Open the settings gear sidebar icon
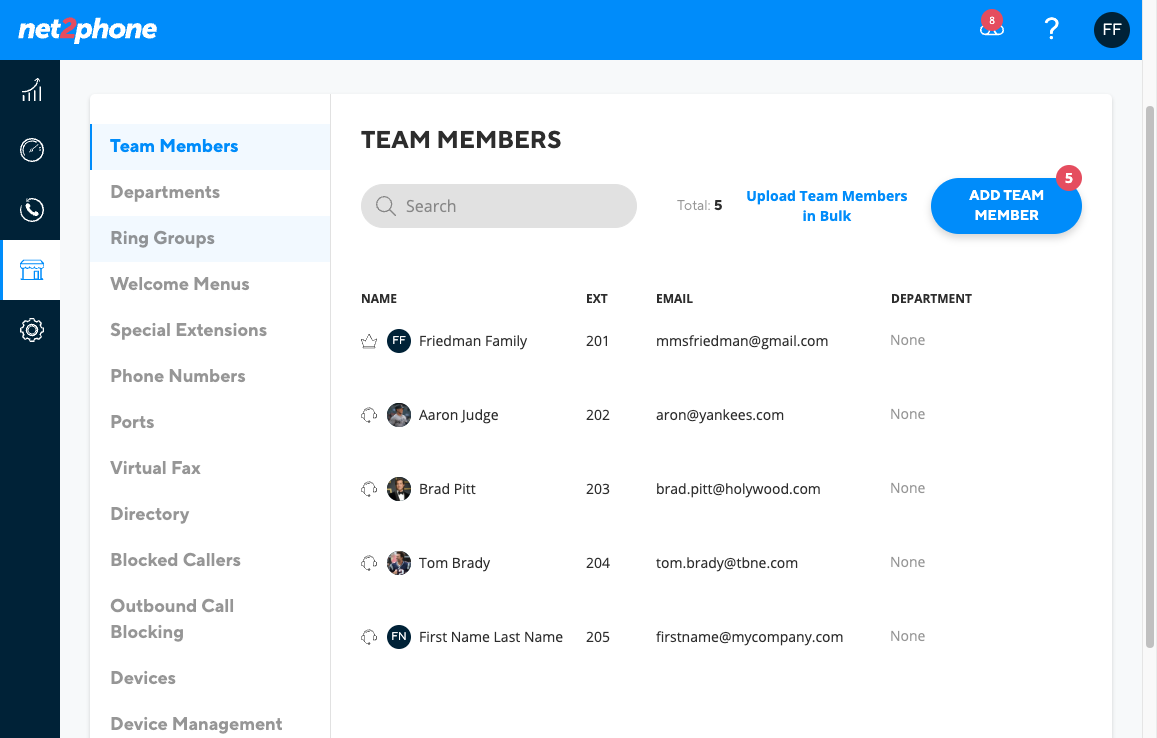 coord(31,330)
